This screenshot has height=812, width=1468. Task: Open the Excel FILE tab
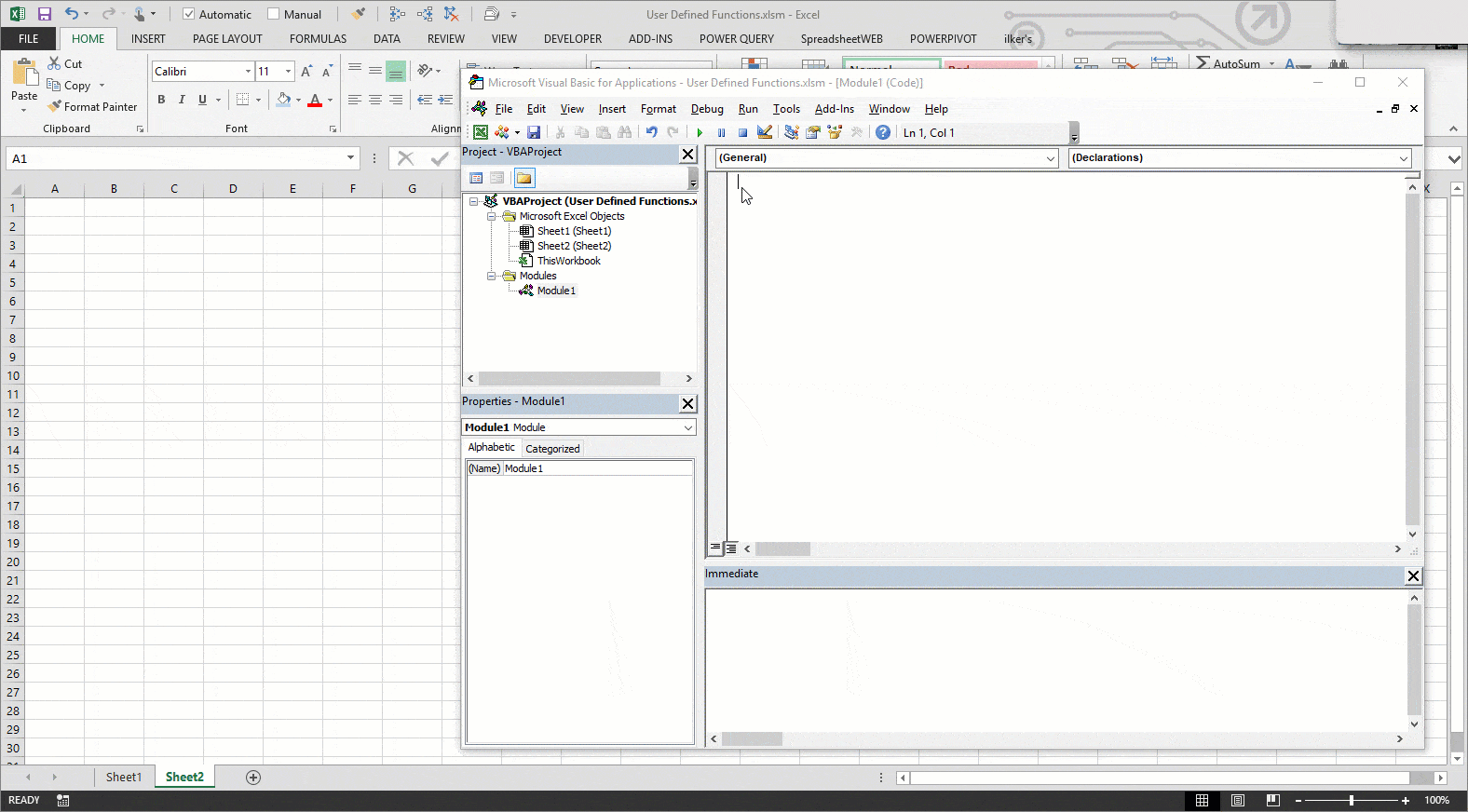tap(29, 39)
